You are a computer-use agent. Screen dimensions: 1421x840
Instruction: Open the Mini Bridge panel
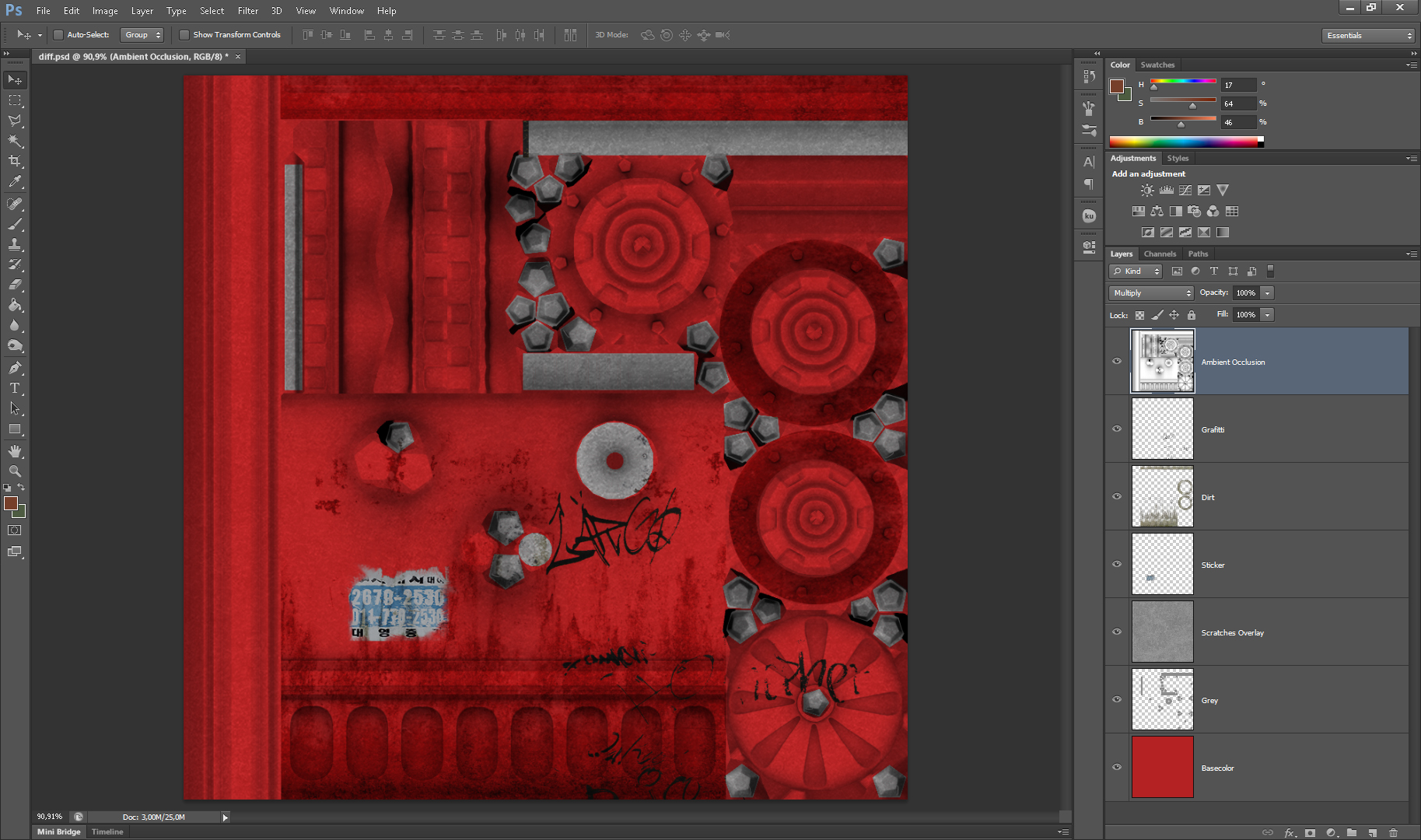tap(59, 831)
